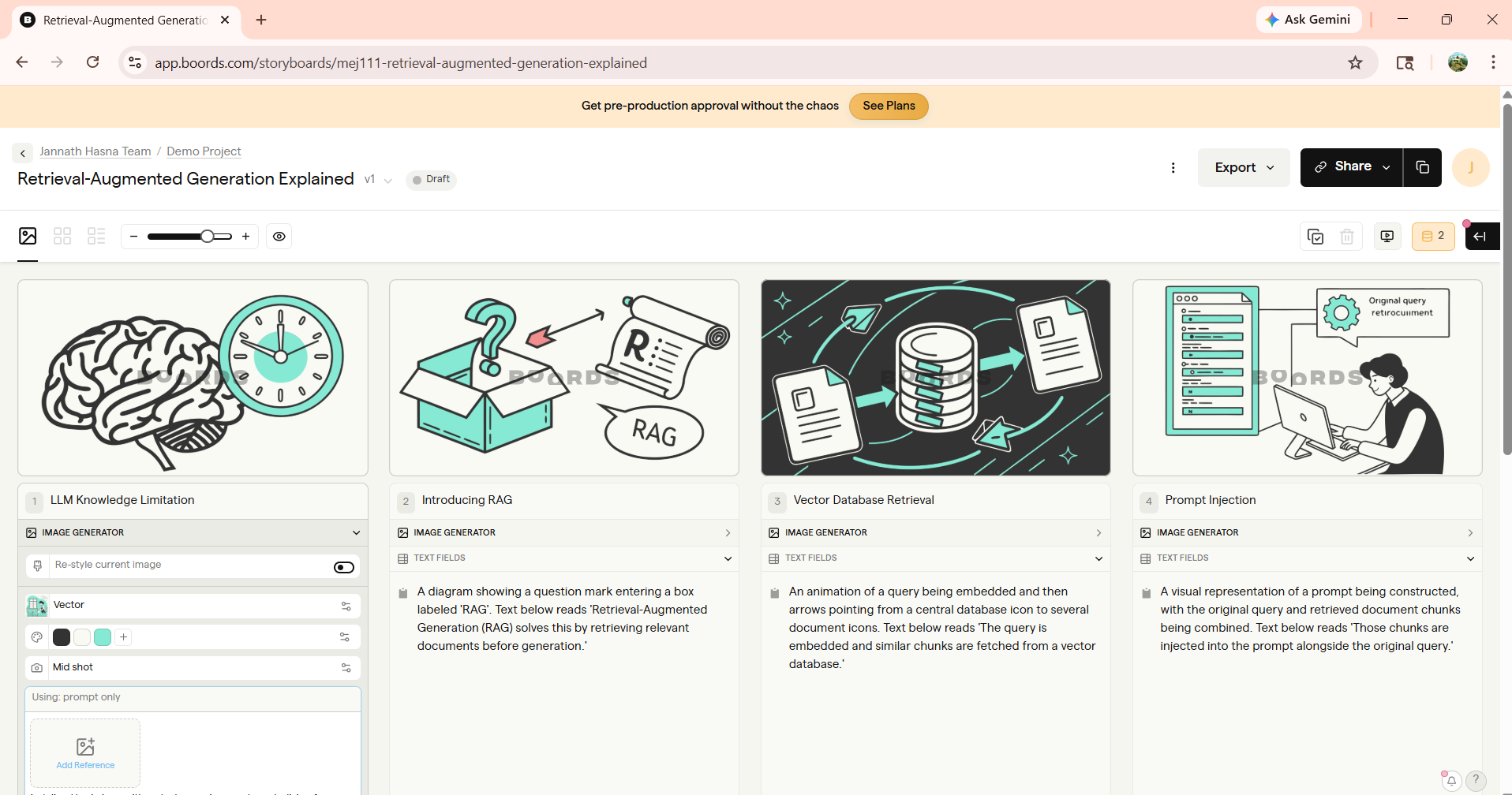Image resolution: width=1512 pixels, height=795 pixels.
Task: Click the Add Reference image box
Action: click(x=85, y=752)
